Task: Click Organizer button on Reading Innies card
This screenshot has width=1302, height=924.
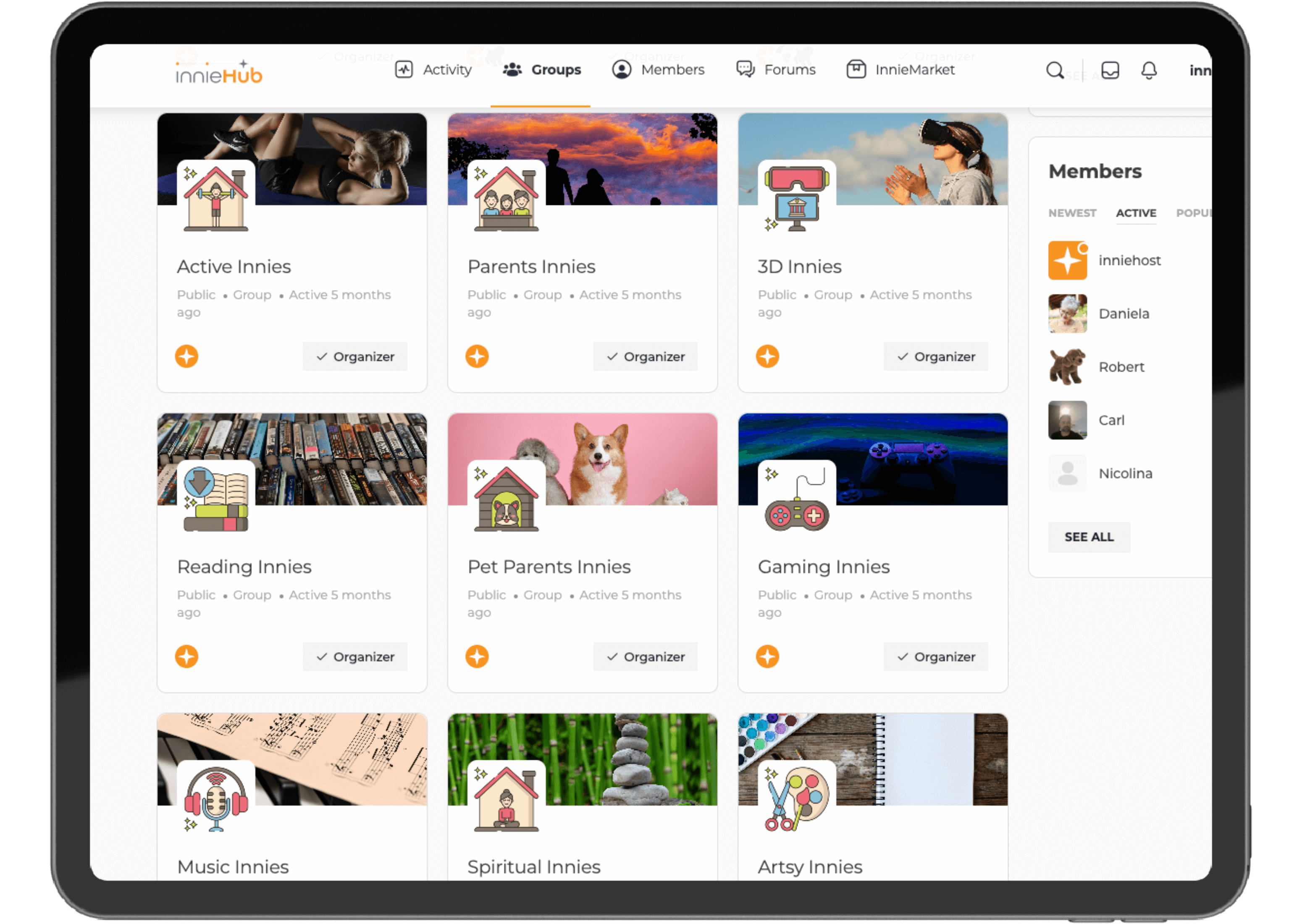Action: (354, 656)
